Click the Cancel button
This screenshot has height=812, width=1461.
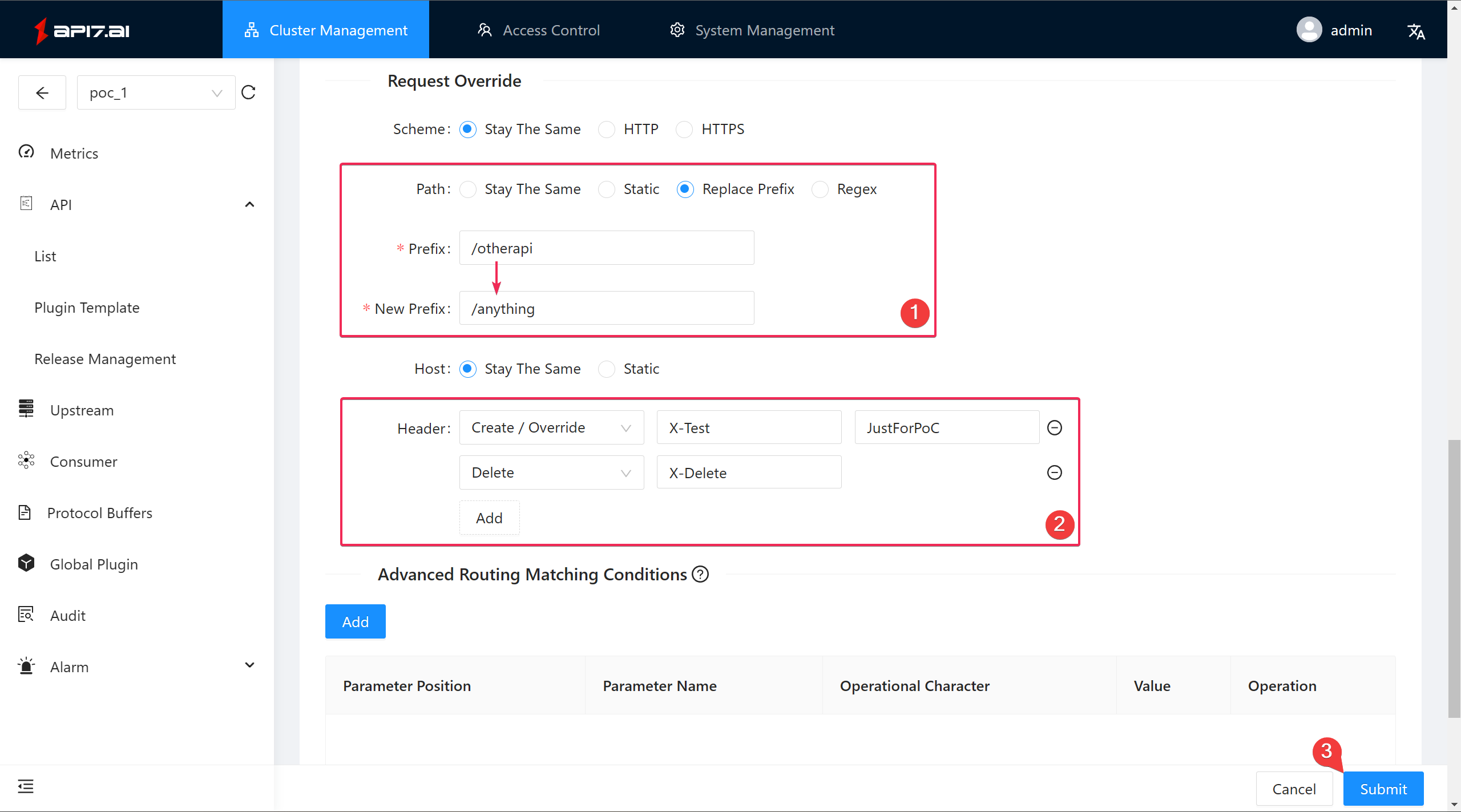tap(1294, 789)
